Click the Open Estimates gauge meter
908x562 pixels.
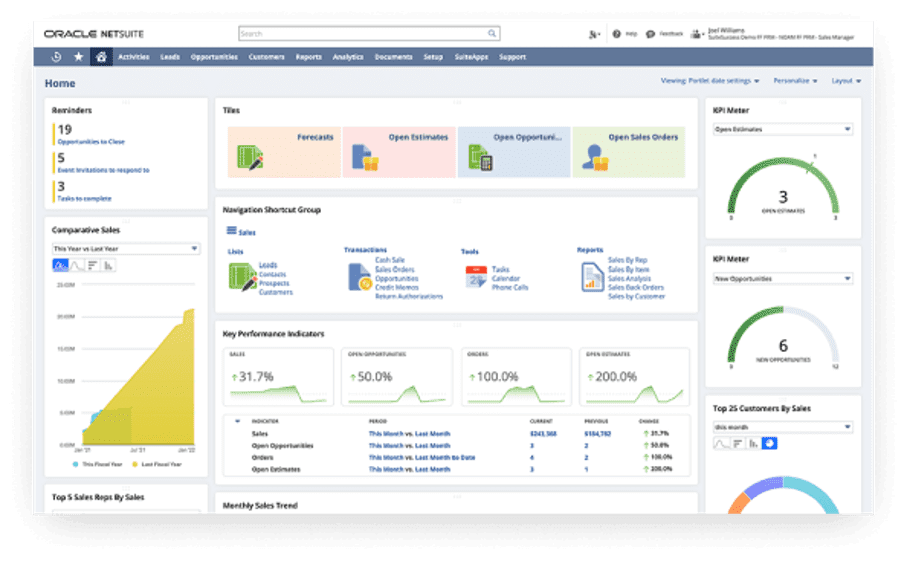pyautogui.click(x=783, y=186)
